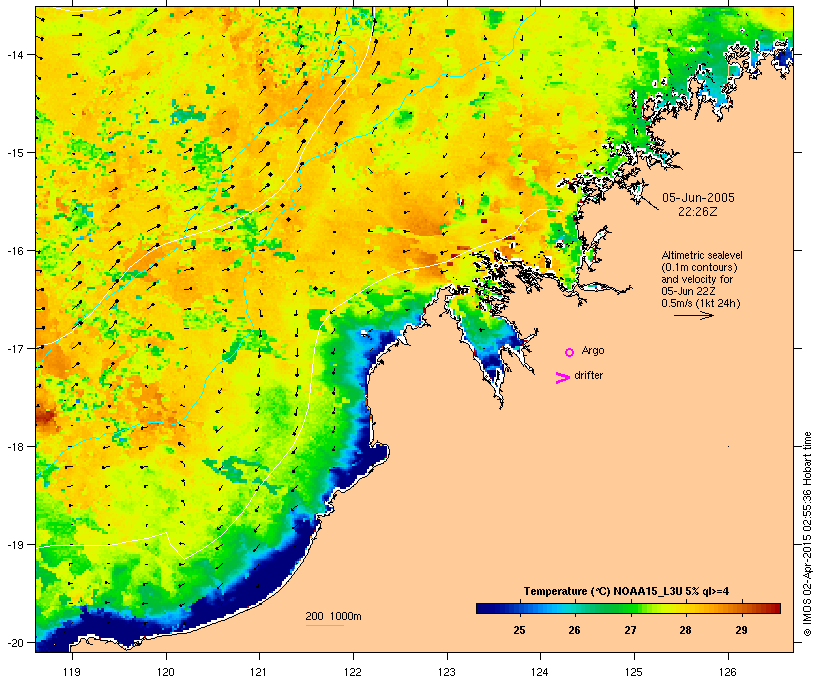Click longitude axis label 124
This screenshot has width=820, height=680.
click(540, 672)
